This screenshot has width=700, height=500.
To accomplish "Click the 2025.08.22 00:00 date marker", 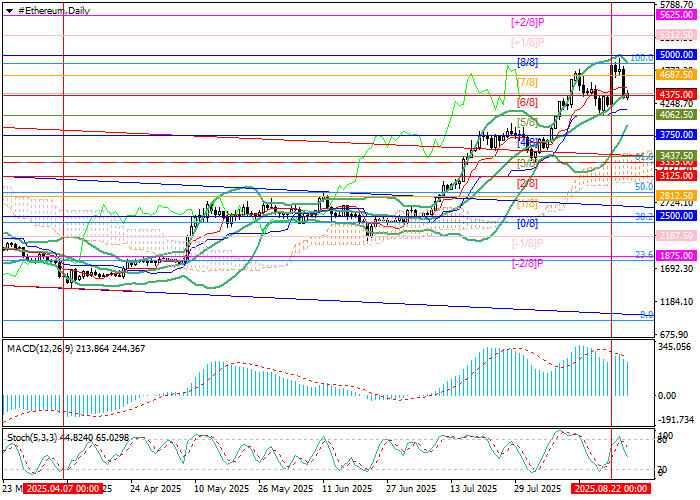I will pos(611,488).
